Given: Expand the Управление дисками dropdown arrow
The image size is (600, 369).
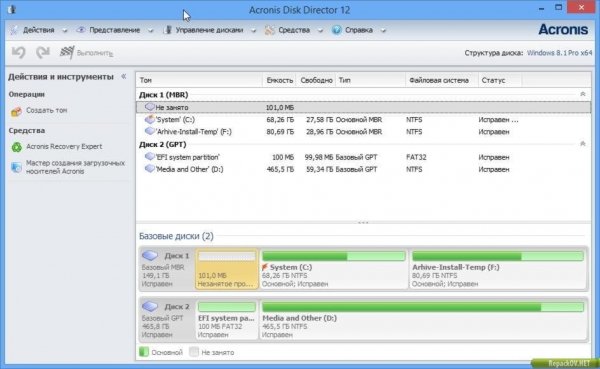Looking at the screenshot, I should [x=253, y=31].
